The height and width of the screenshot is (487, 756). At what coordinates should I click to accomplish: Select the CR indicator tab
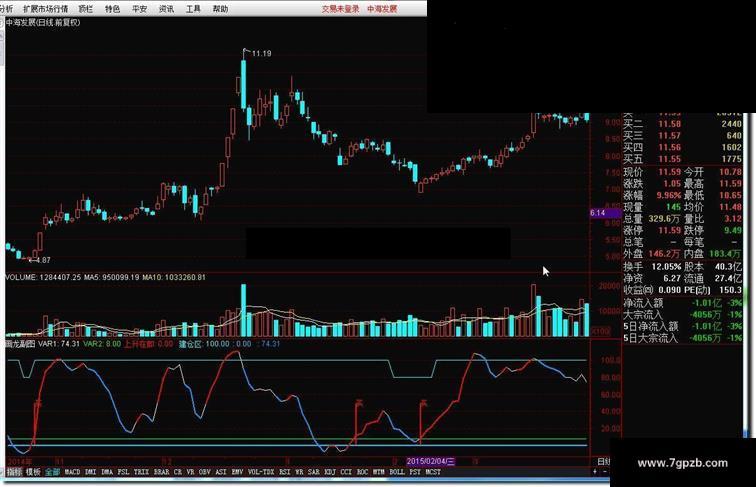pos(178,472)
